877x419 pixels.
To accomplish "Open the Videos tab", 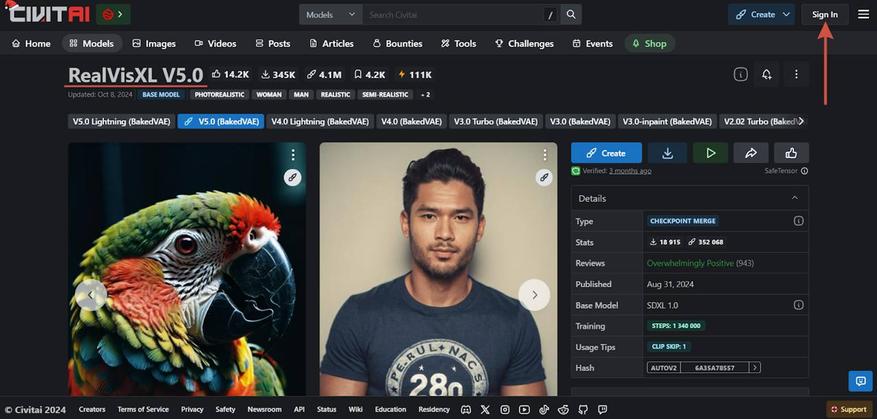I will (x=215, y=43).
